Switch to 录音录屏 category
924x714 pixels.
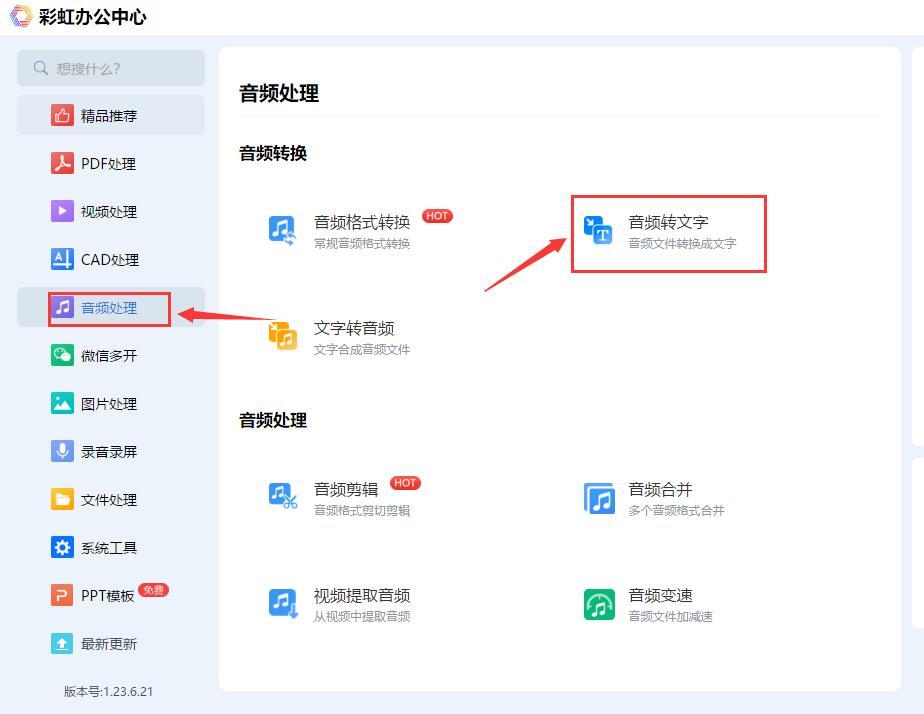tap(111, 451)
